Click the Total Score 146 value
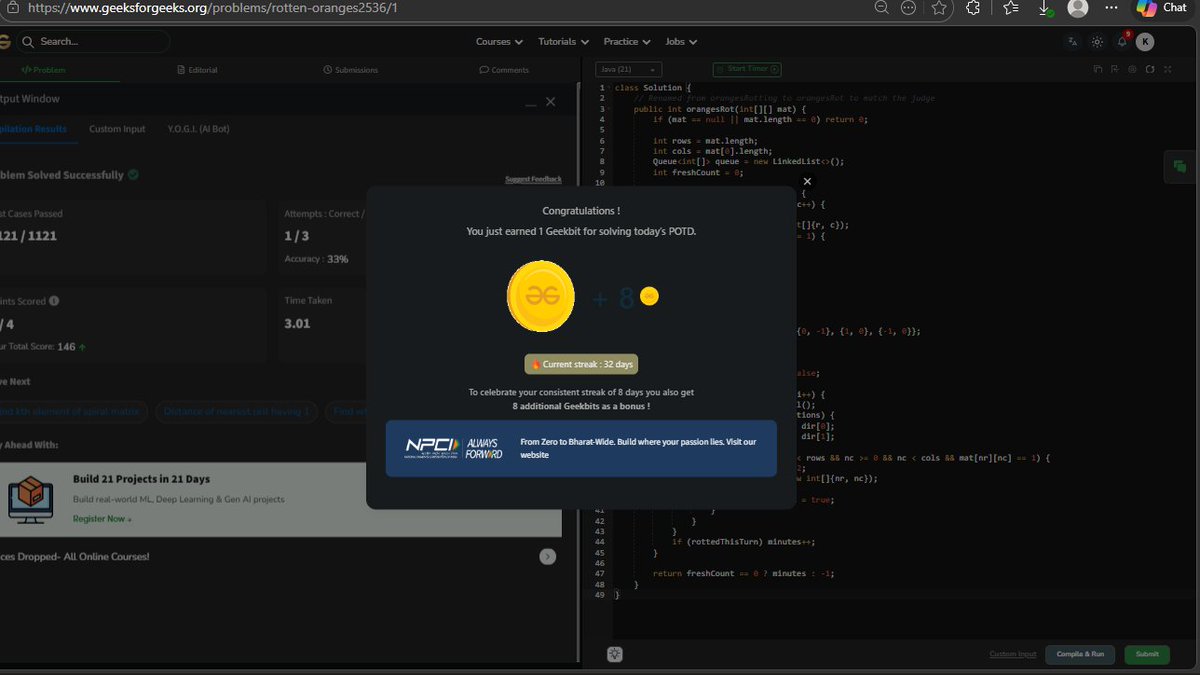The height and width of the screenshot is (675, 1200). [x=66, y=347]
